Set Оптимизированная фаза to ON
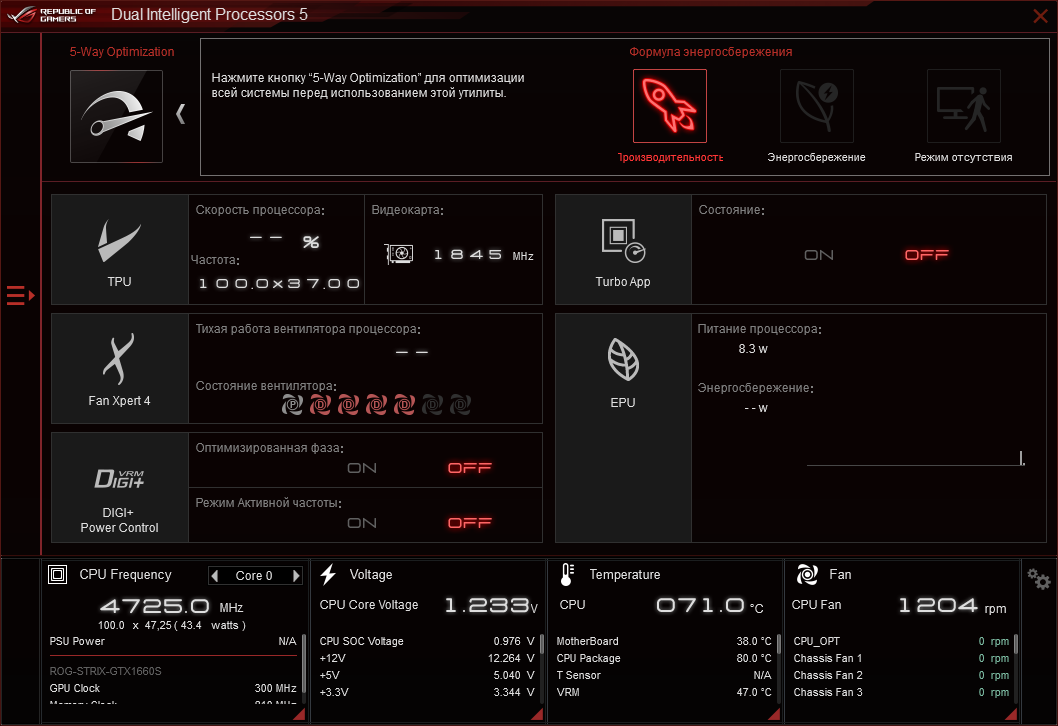Screen dimensions: 1058x726 362,468
